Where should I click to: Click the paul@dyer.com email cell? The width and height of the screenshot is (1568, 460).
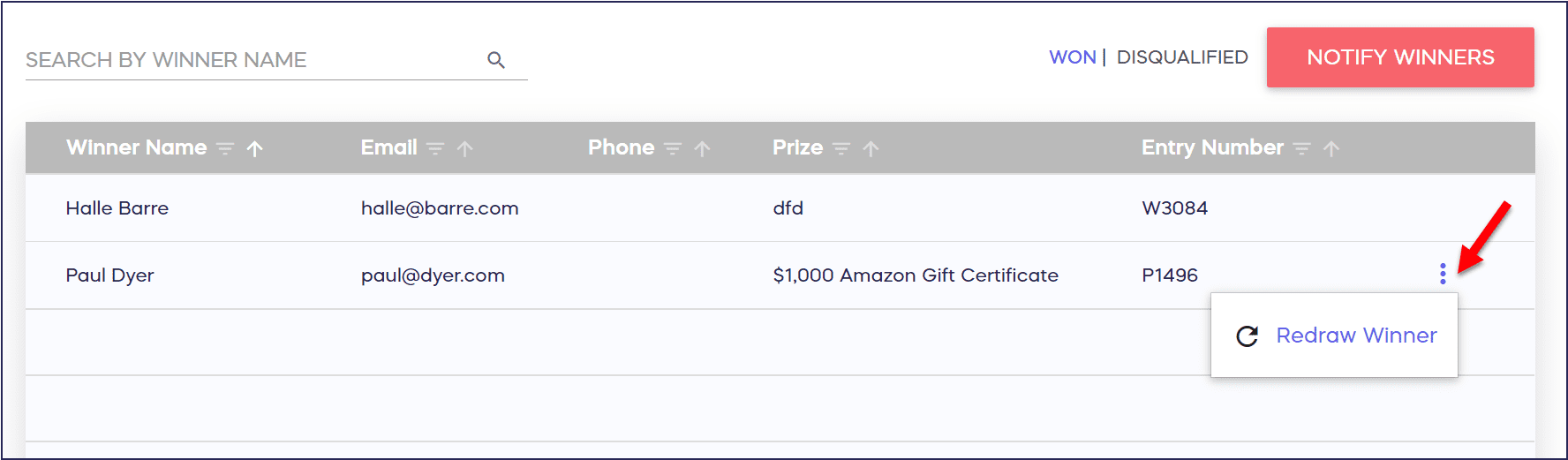click(433, 275)
